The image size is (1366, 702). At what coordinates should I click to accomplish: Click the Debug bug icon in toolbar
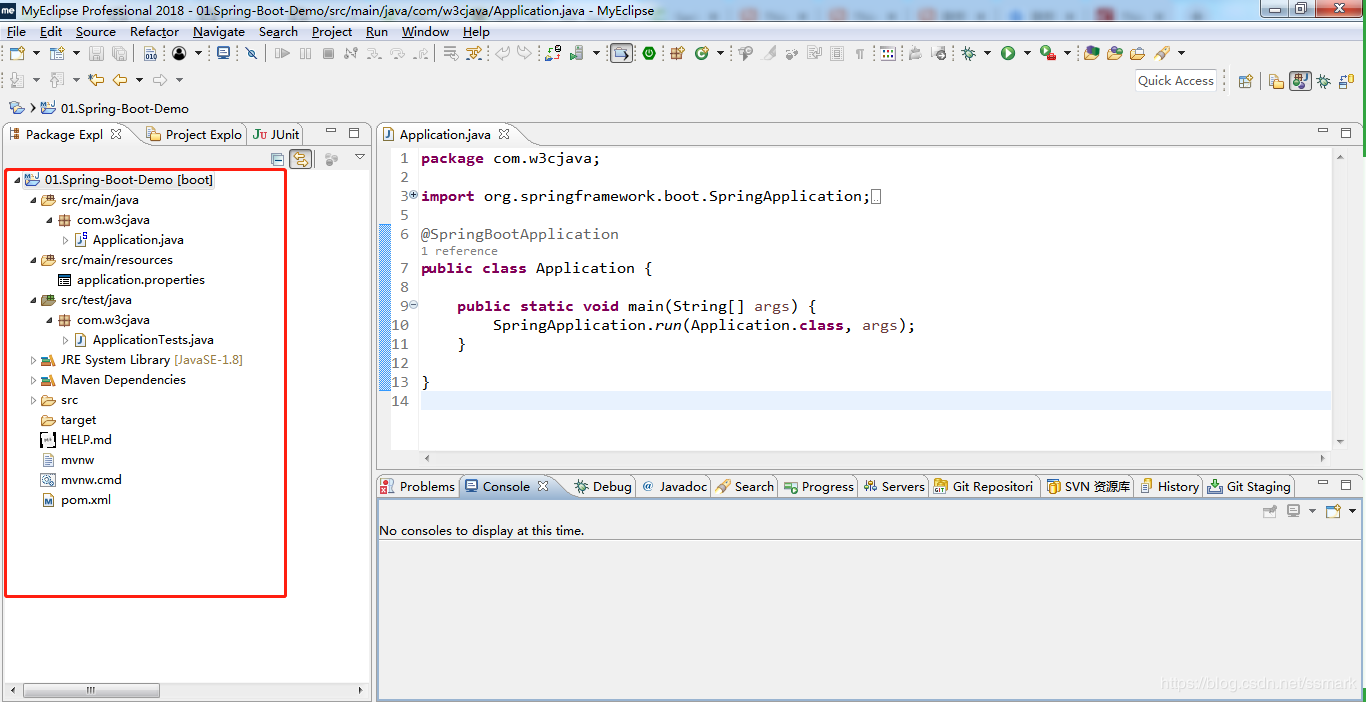tap(968, 54)
